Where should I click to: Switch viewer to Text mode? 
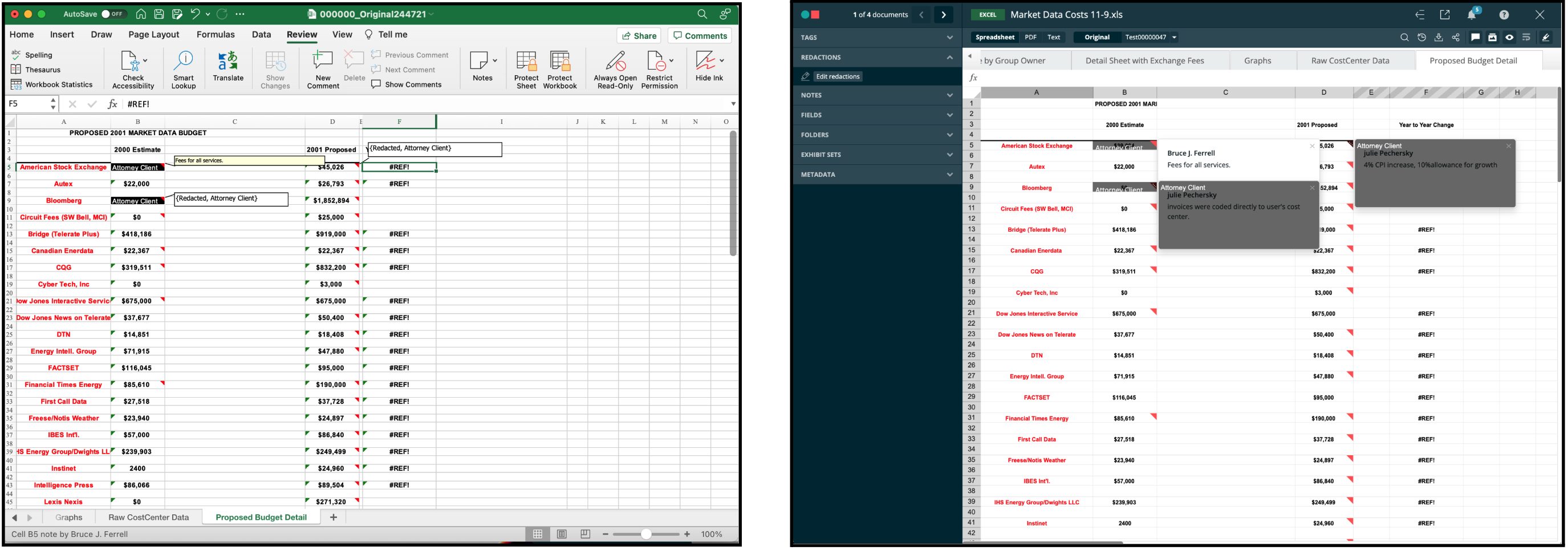point(1054,38)
